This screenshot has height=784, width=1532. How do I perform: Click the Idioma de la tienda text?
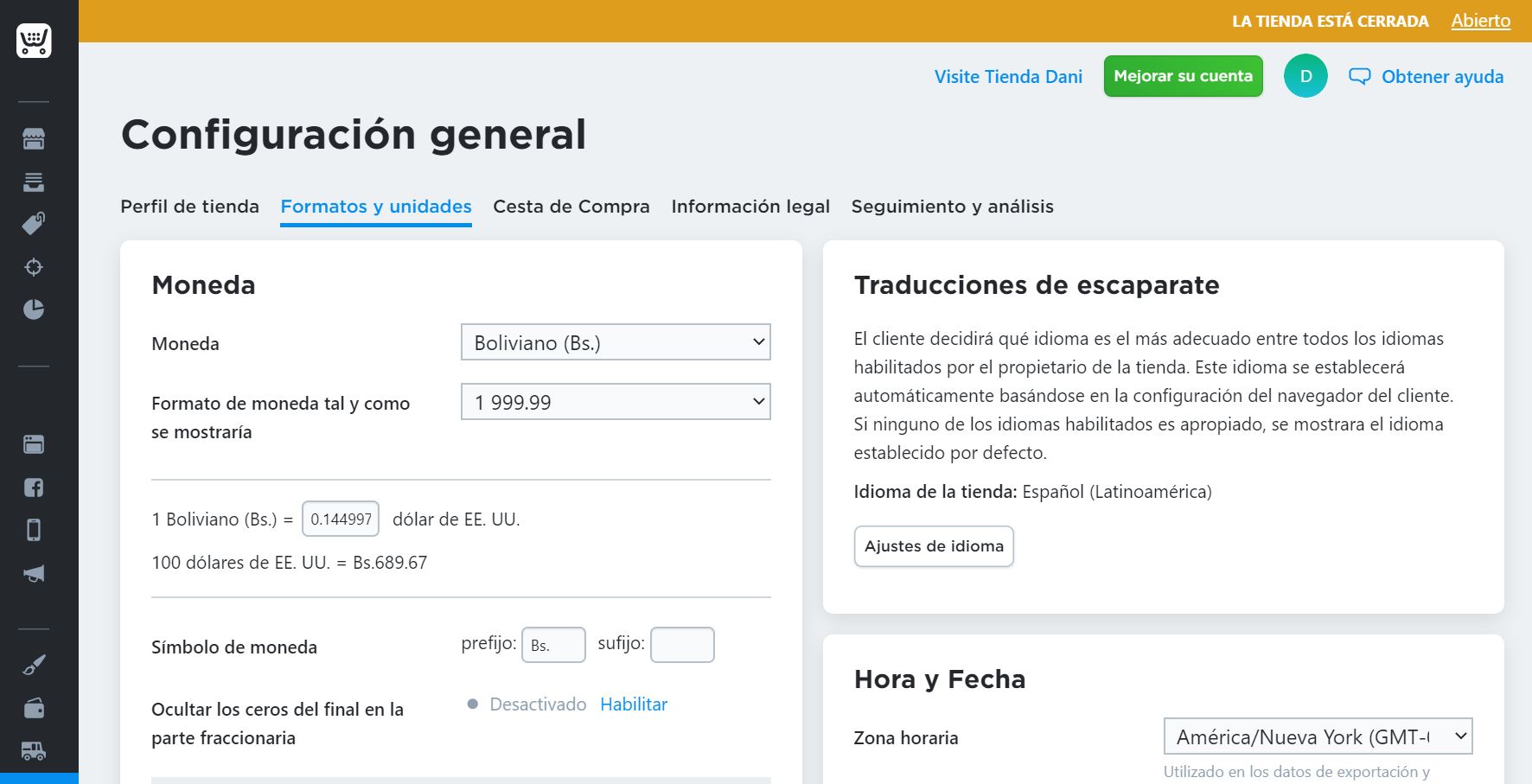1032,492
